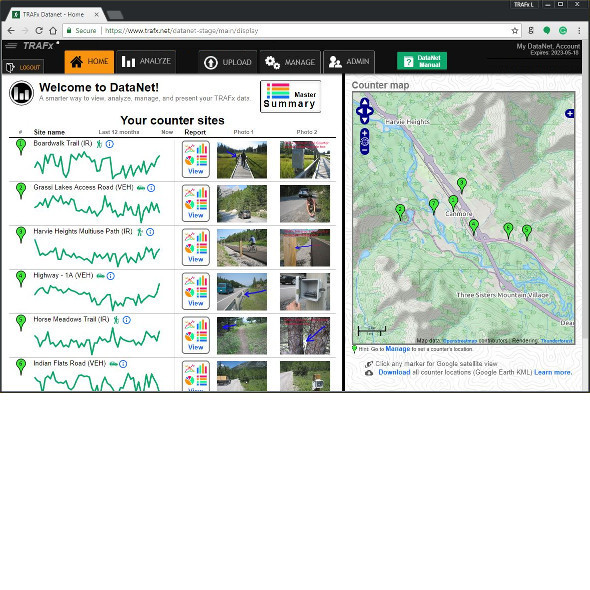The image size is (590, 590).
Task: Click pedestrian icon next to Boardwalk Trail
Action: [99, 144]
